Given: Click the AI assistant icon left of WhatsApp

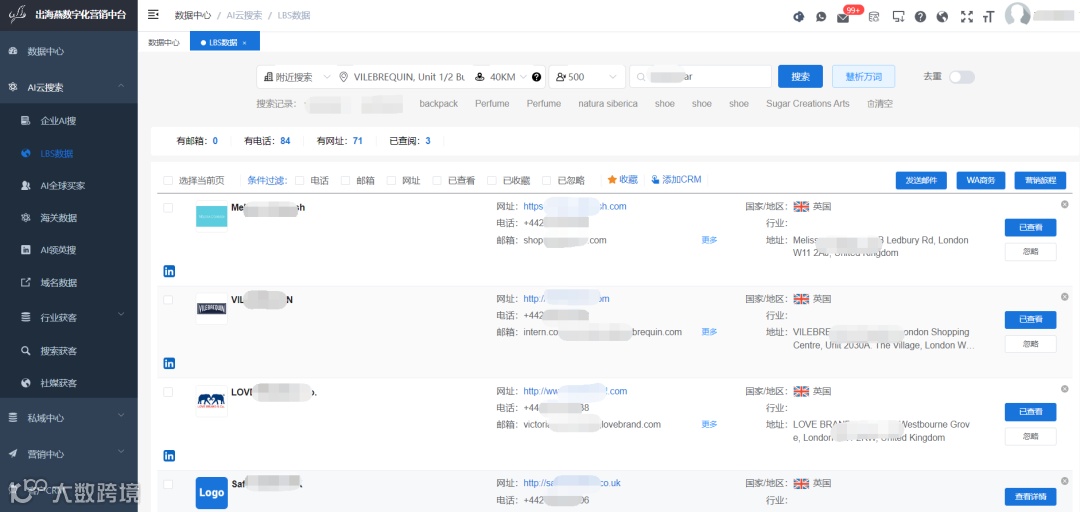Looking at the screenshot, I should tap(799, 17).
